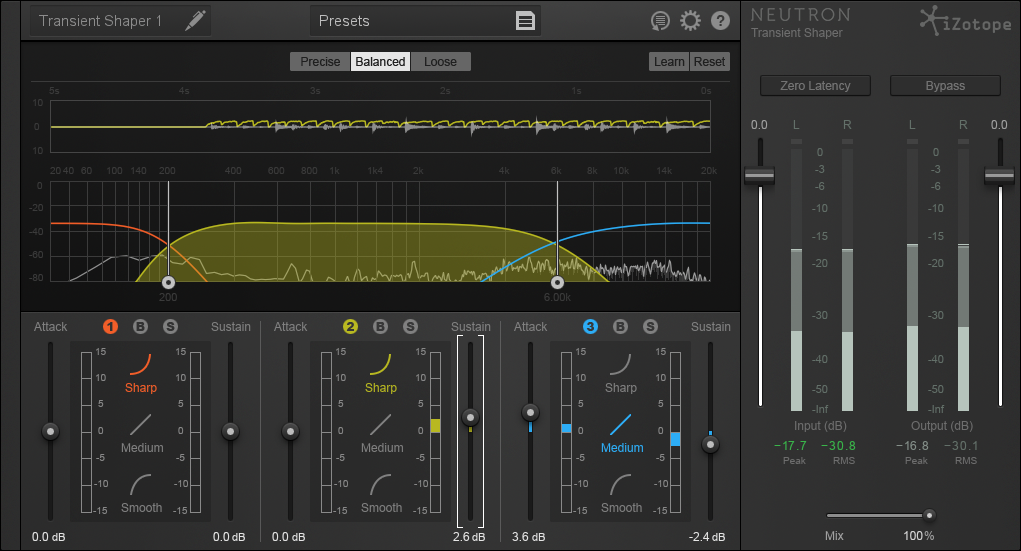This screenshot has height=551, width=1021.
Task: Click band 2 sustain value 2.6 dB
Action: pos(469,537)
